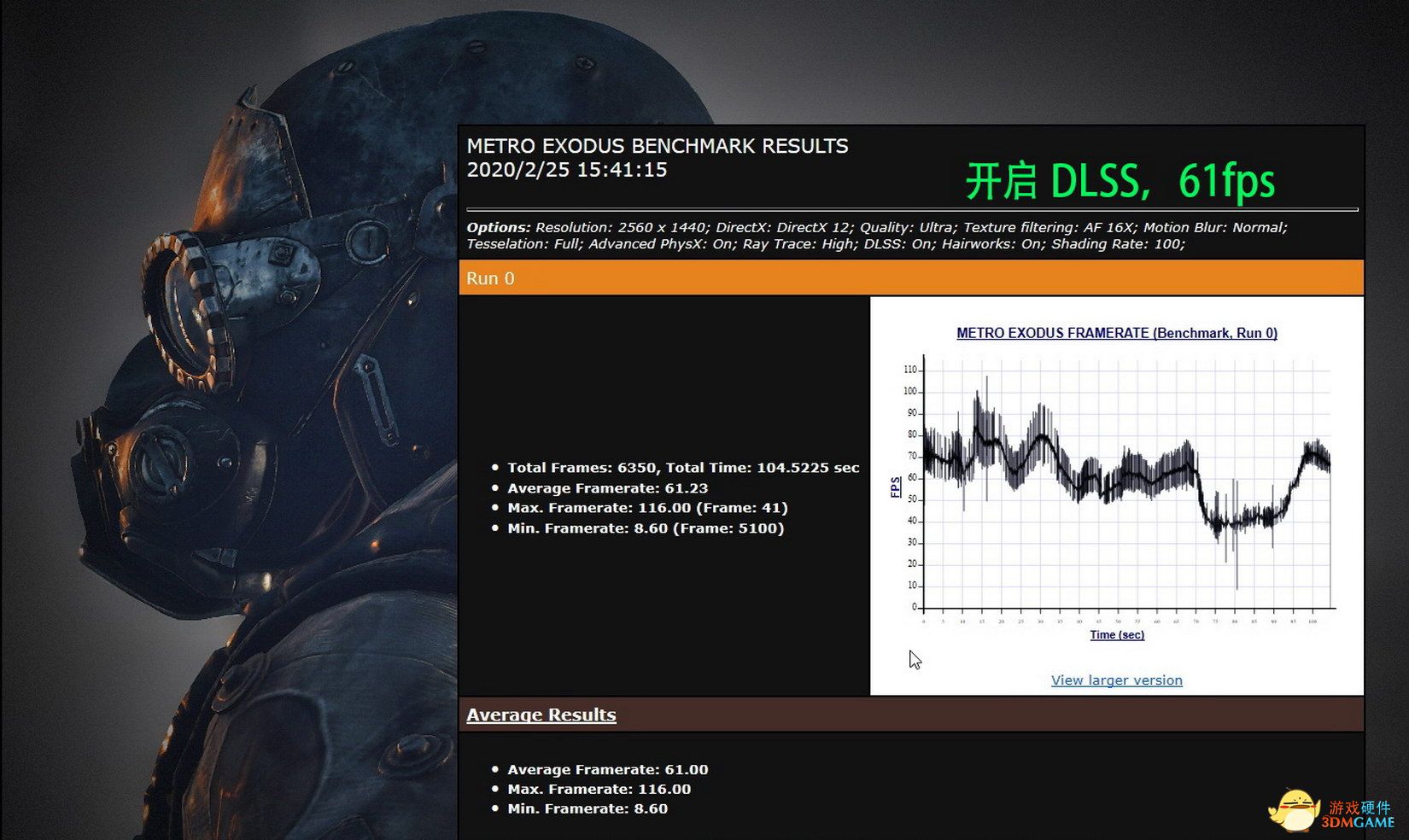This screenshot has height=840, width=1409.
Task: Click the 'METRO EXODUS BENCHMARK RESULTS' title
Action: click(x=658, y=146)
